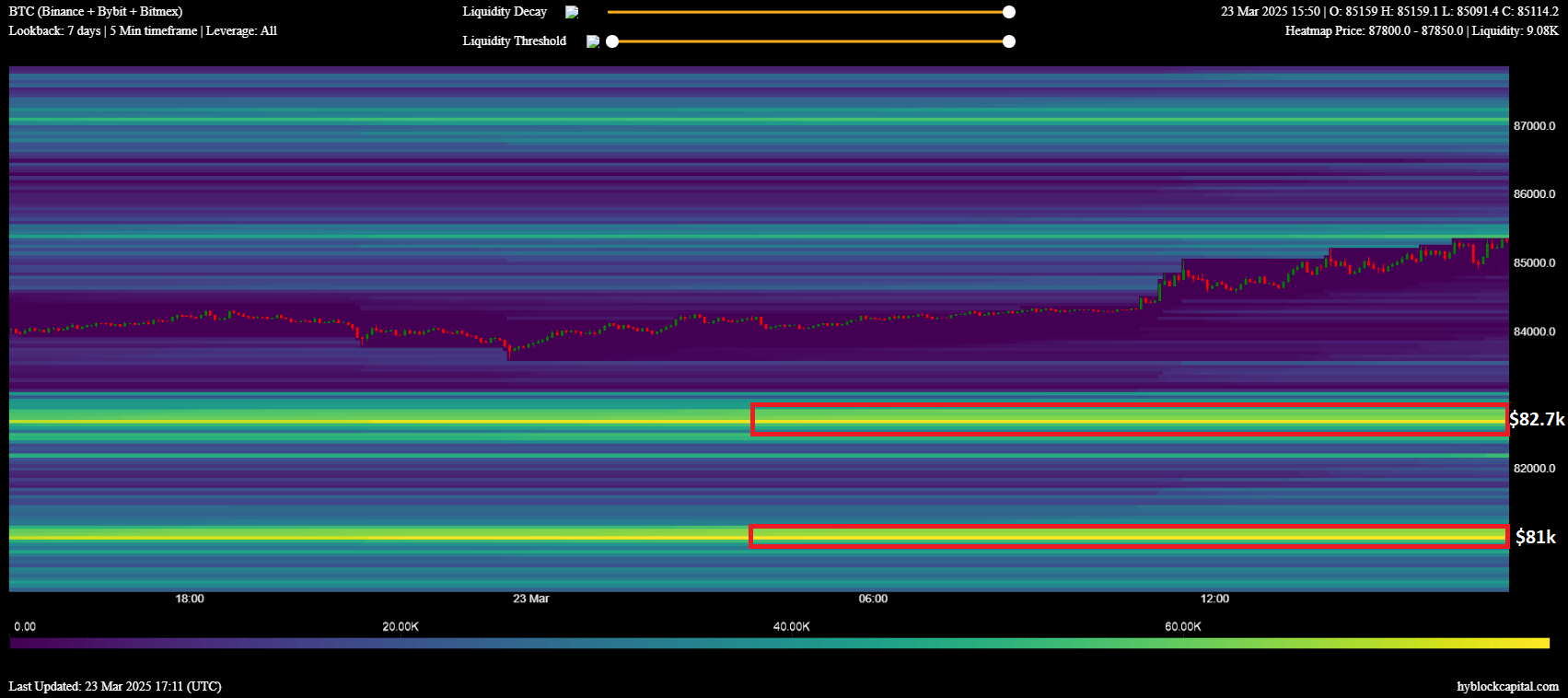Viewport: 1568px width, 698px height.
Task: Click the icon beside Liquidity Threshold
Action: coord(593,41)
